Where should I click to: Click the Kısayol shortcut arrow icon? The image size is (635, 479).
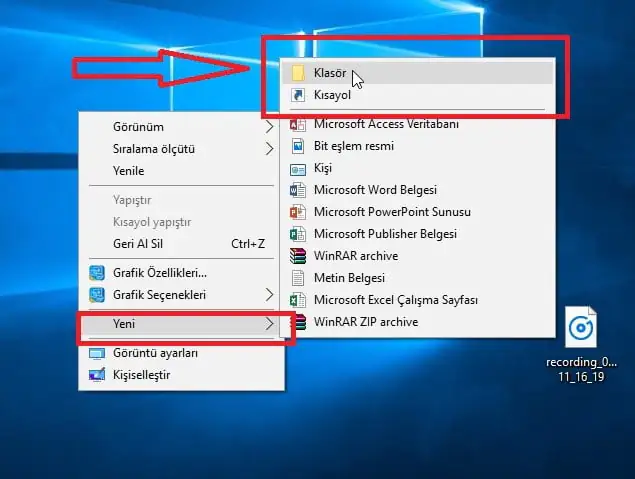298,95
